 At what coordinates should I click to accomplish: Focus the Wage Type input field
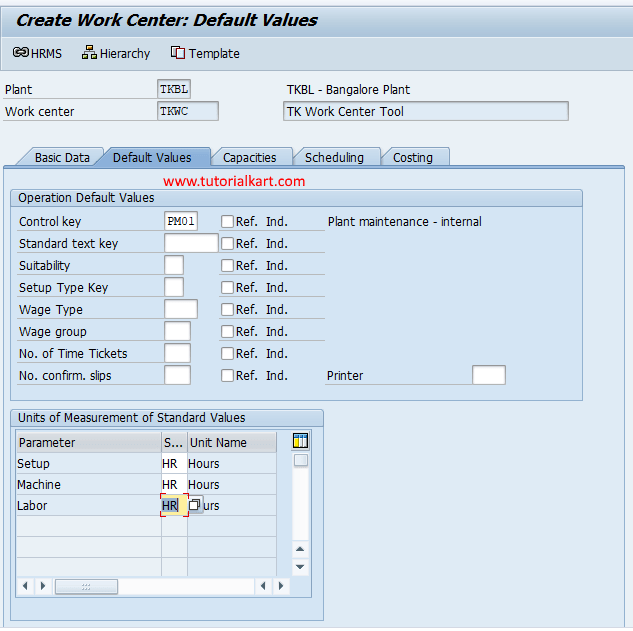click(x=181, y=309)
